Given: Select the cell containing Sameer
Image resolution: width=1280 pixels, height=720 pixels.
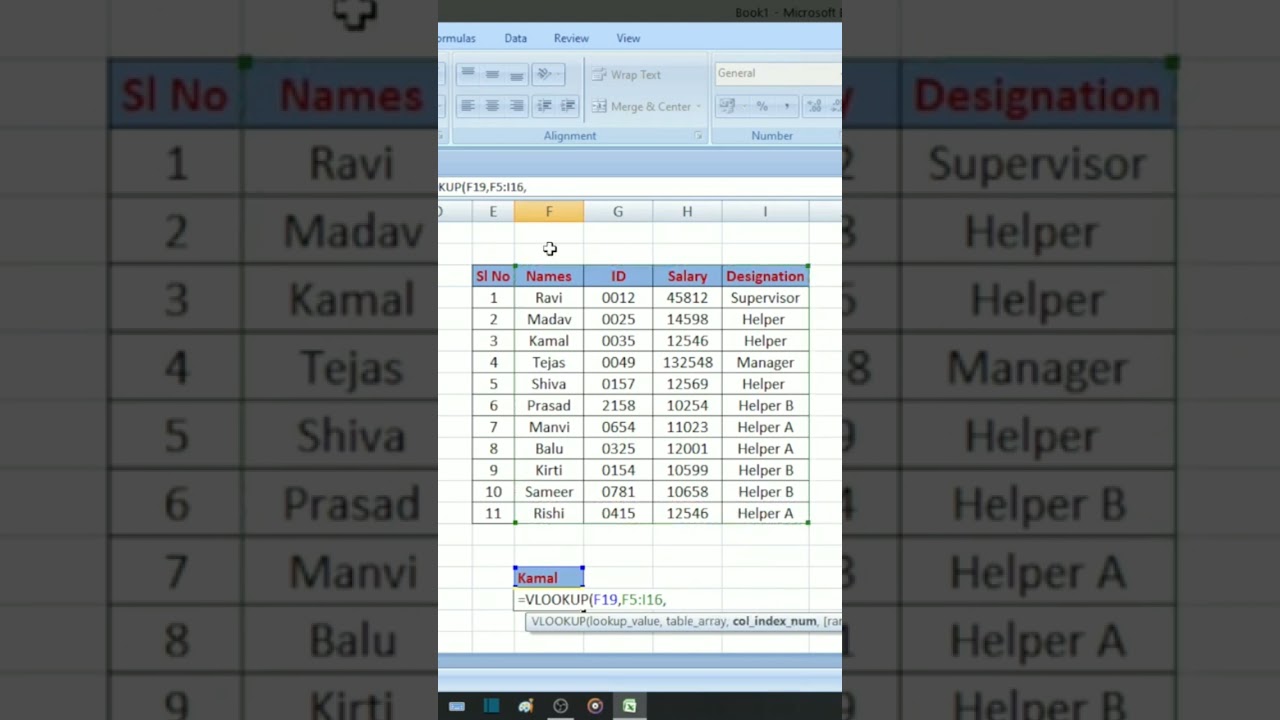Looking at the screenshot, I should point(549,492).
